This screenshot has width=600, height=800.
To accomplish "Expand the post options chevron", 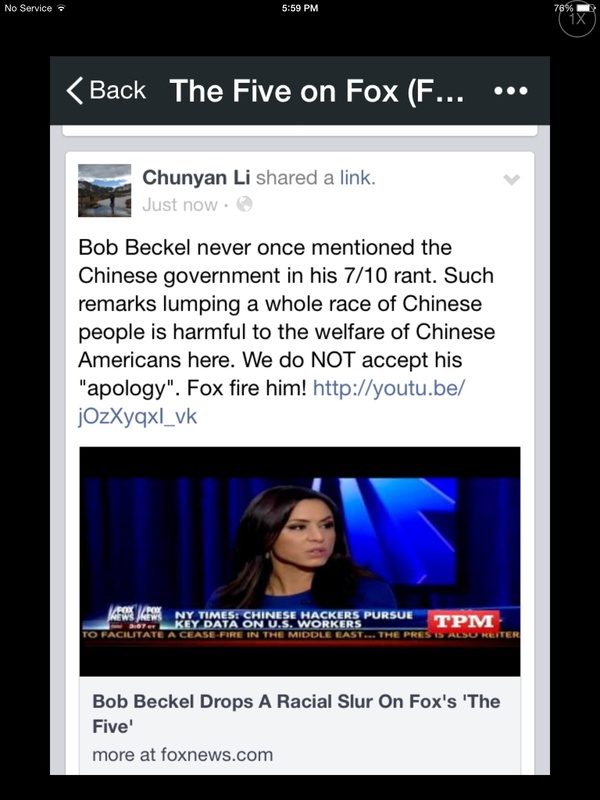I will [511, 180].
